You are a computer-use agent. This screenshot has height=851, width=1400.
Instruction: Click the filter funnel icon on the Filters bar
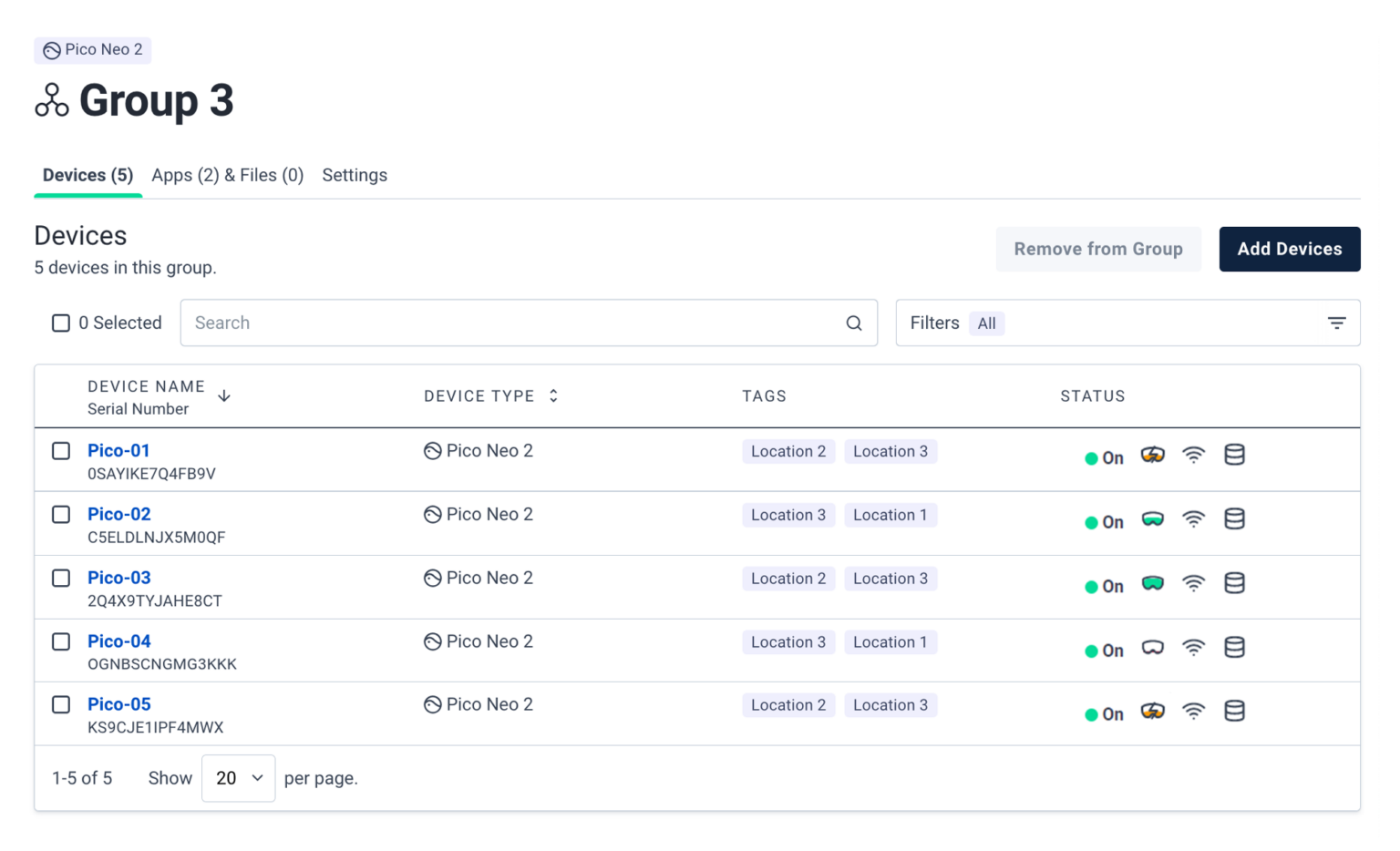click(x=1336, y=323)
